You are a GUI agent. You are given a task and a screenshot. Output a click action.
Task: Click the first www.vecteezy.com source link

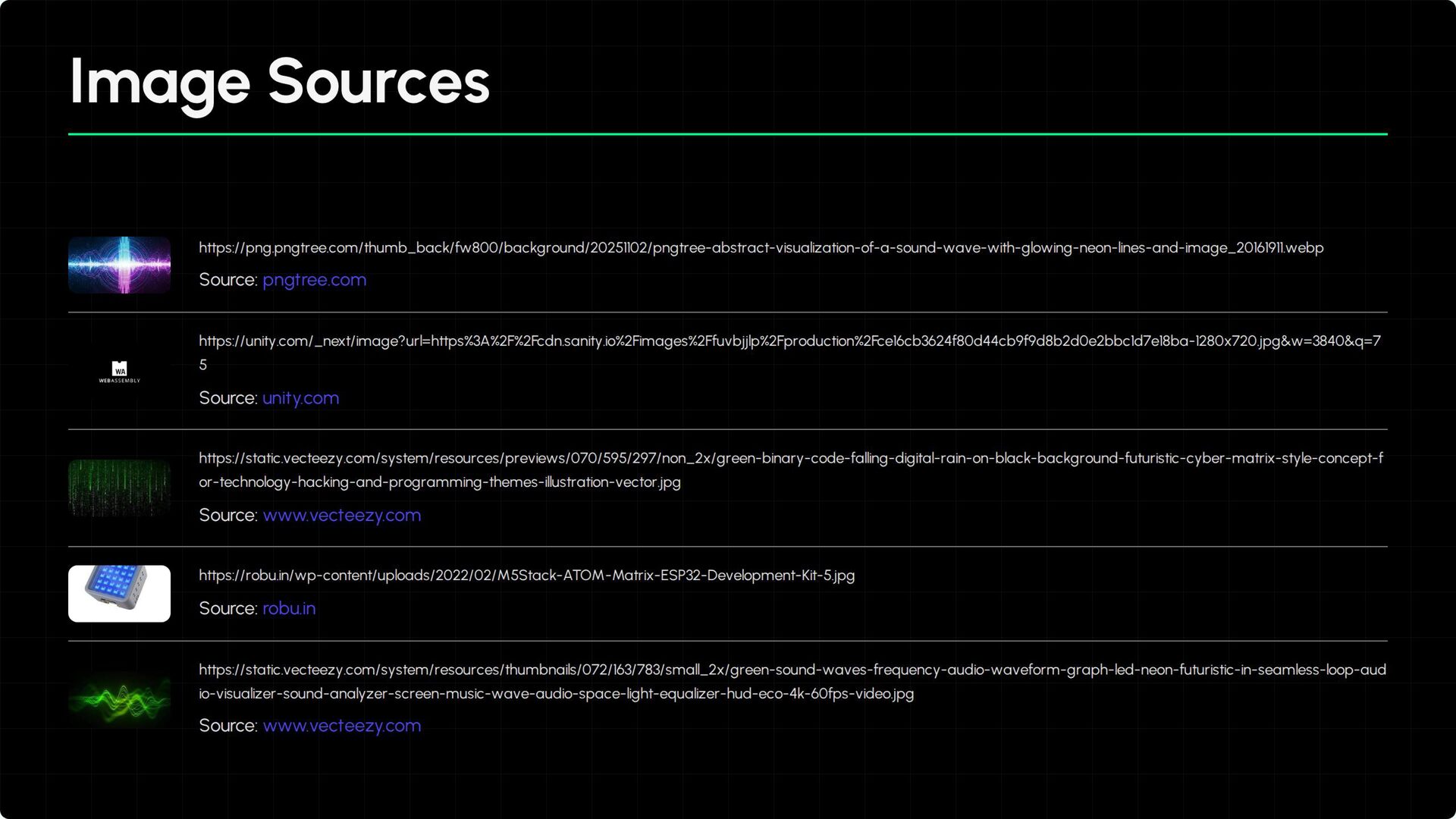[x=341, y=516]
